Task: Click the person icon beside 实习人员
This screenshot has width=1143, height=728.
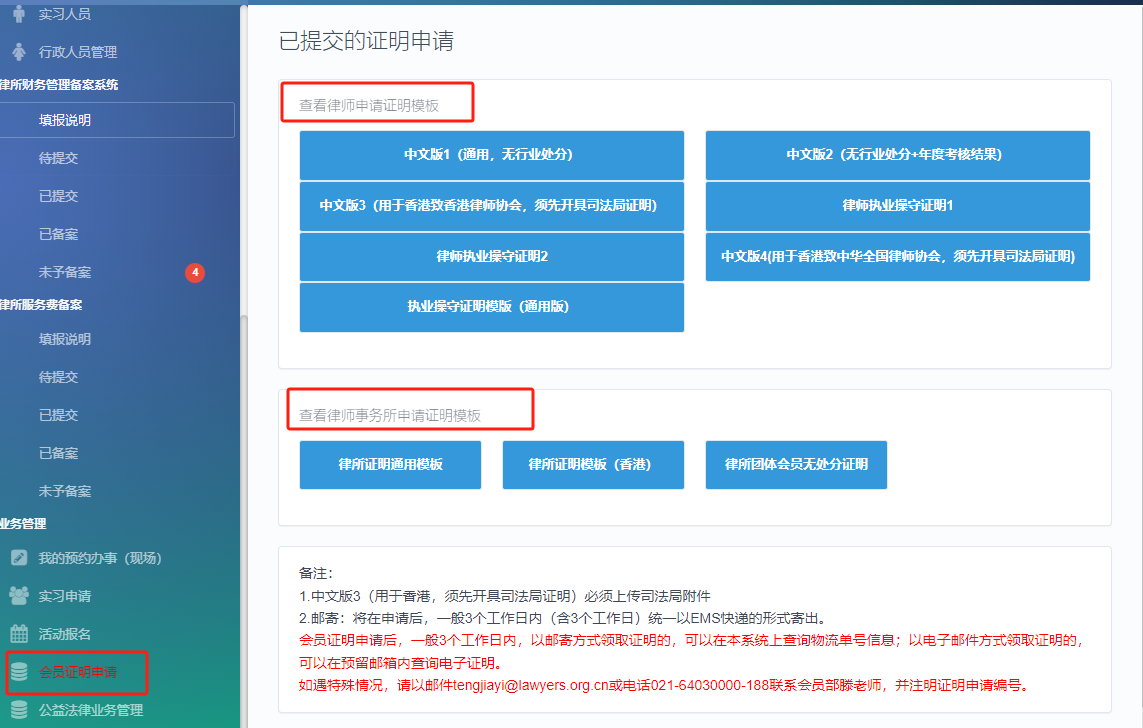Action: point(18,14)
